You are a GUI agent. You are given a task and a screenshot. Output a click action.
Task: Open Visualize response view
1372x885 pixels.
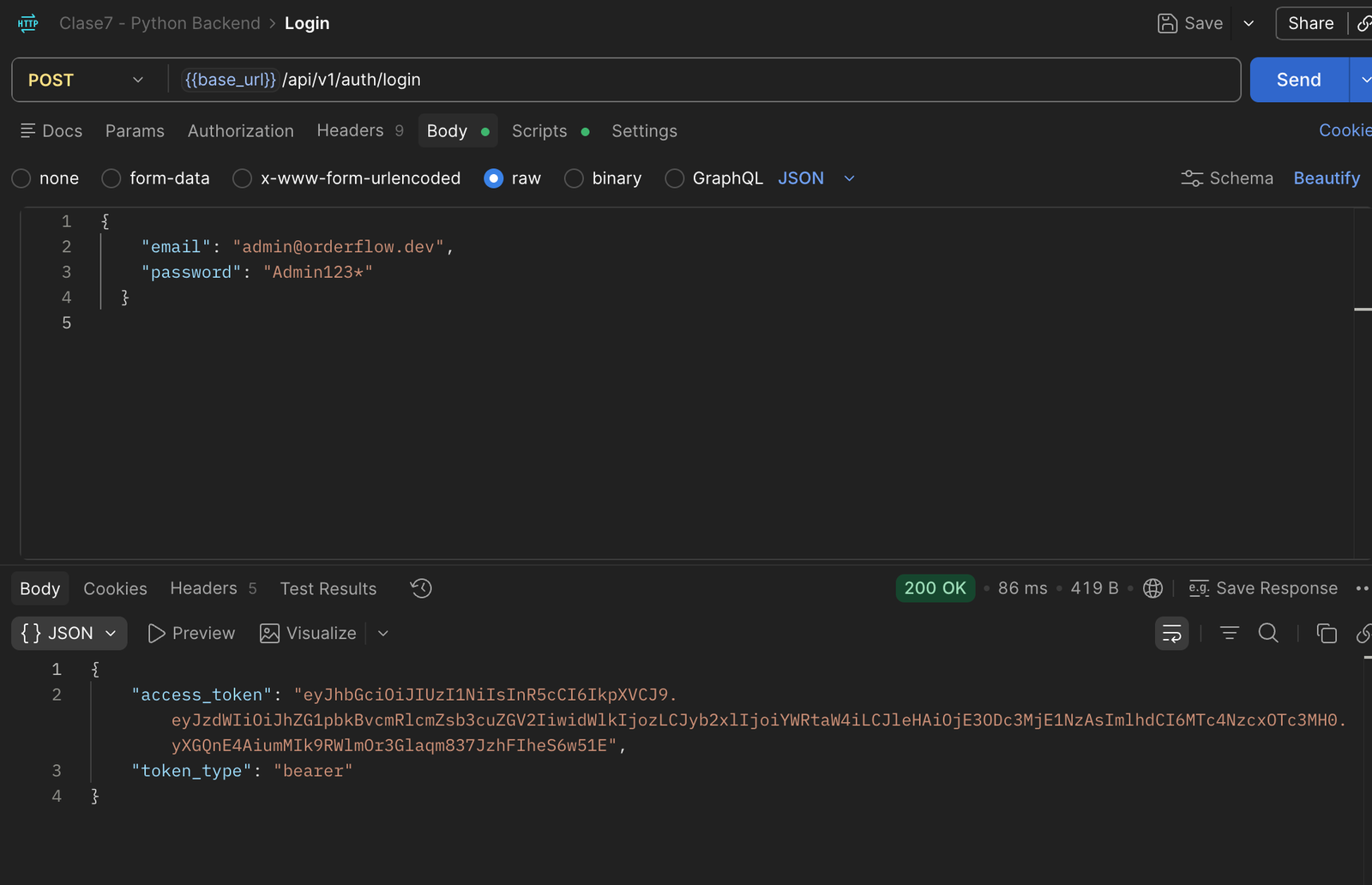coord(308,634)
